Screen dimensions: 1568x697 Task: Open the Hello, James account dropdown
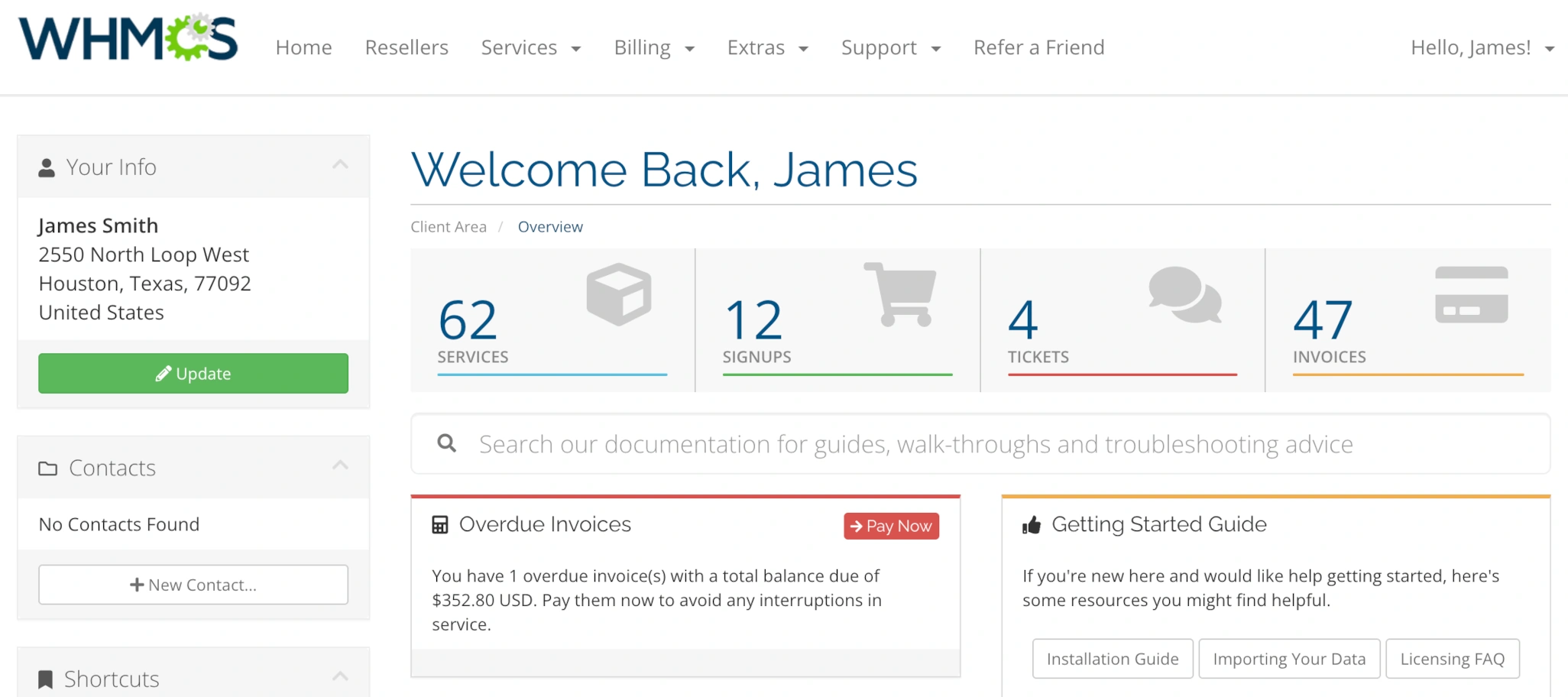(1483, 47)
